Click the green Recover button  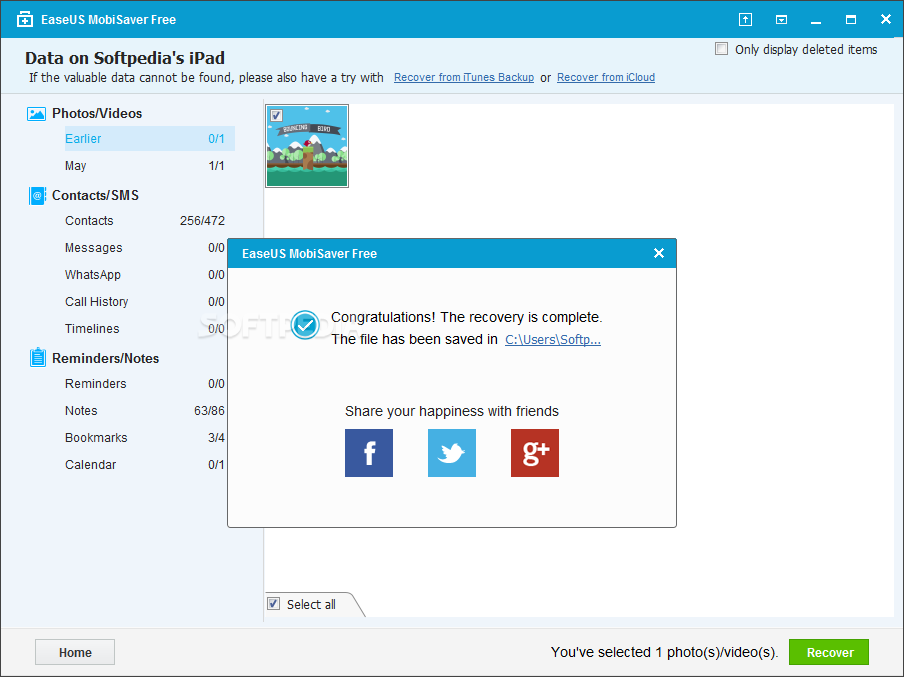[x=828, y=652]
